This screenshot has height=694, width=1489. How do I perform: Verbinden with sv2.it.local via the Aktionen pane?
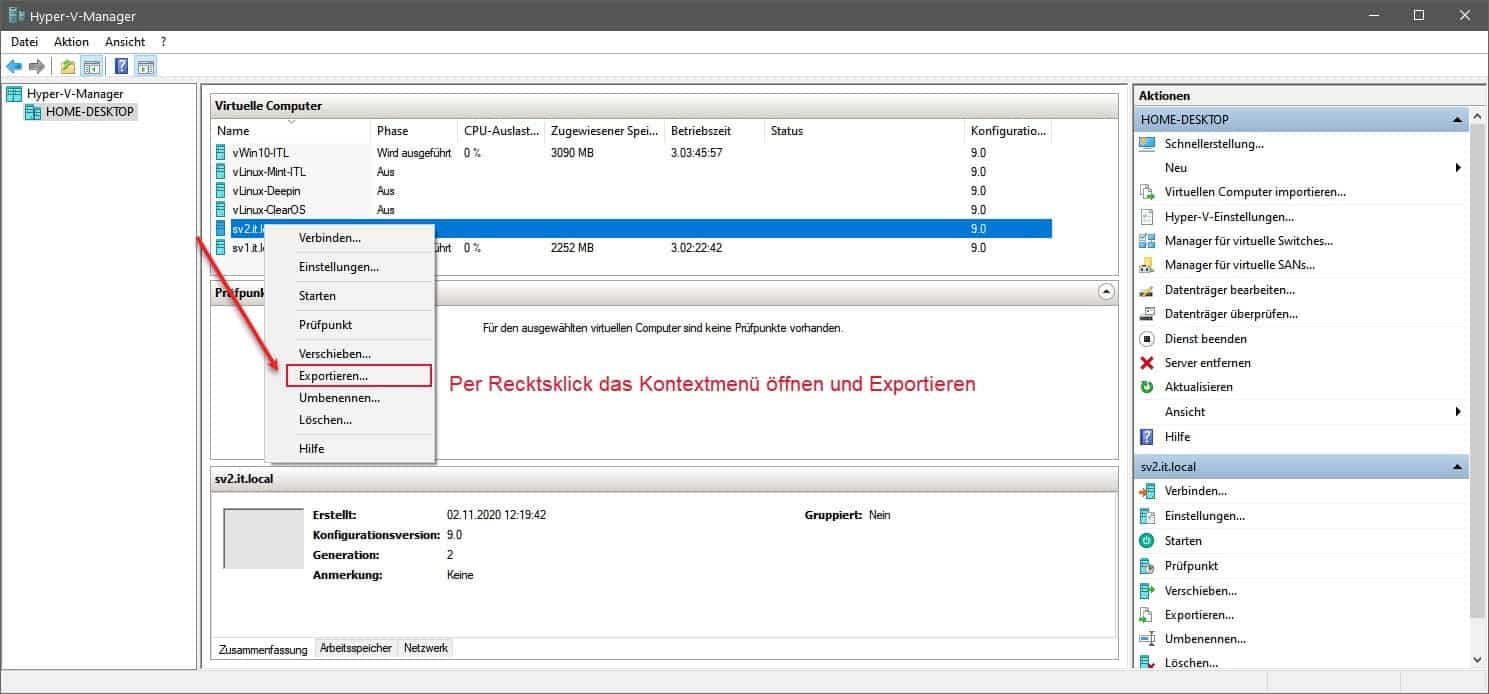click(x=1195, y=490)
